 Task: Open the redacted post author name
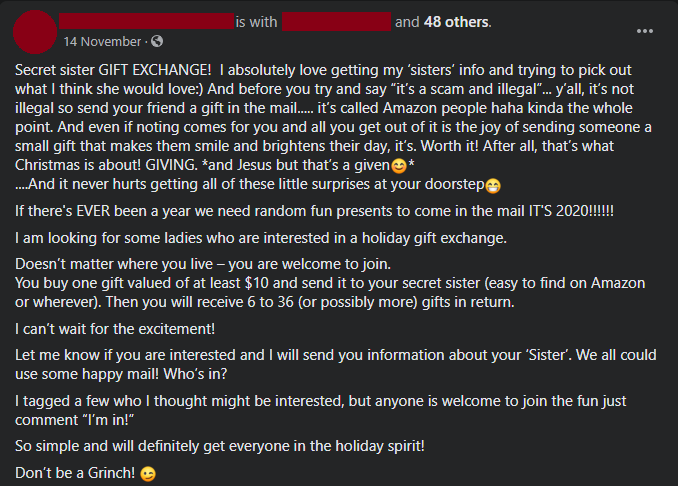(x=145, y=21)
